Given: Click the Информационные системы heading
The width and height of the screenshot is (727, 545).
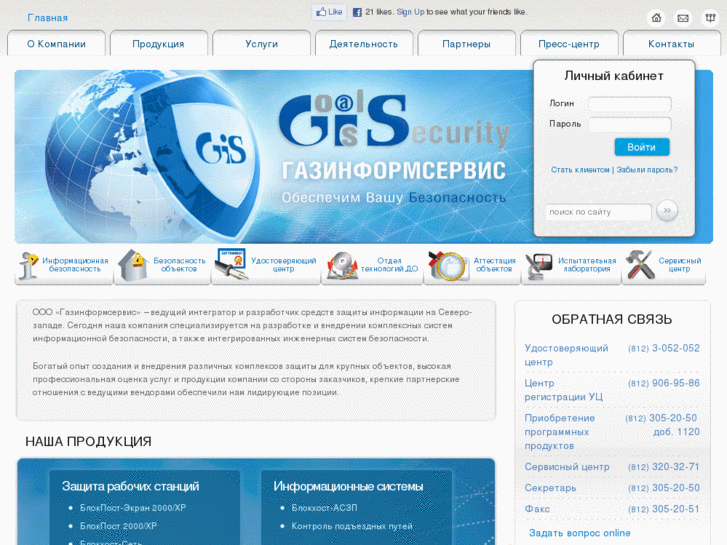Looking at the screenshot, I should 348,486.
